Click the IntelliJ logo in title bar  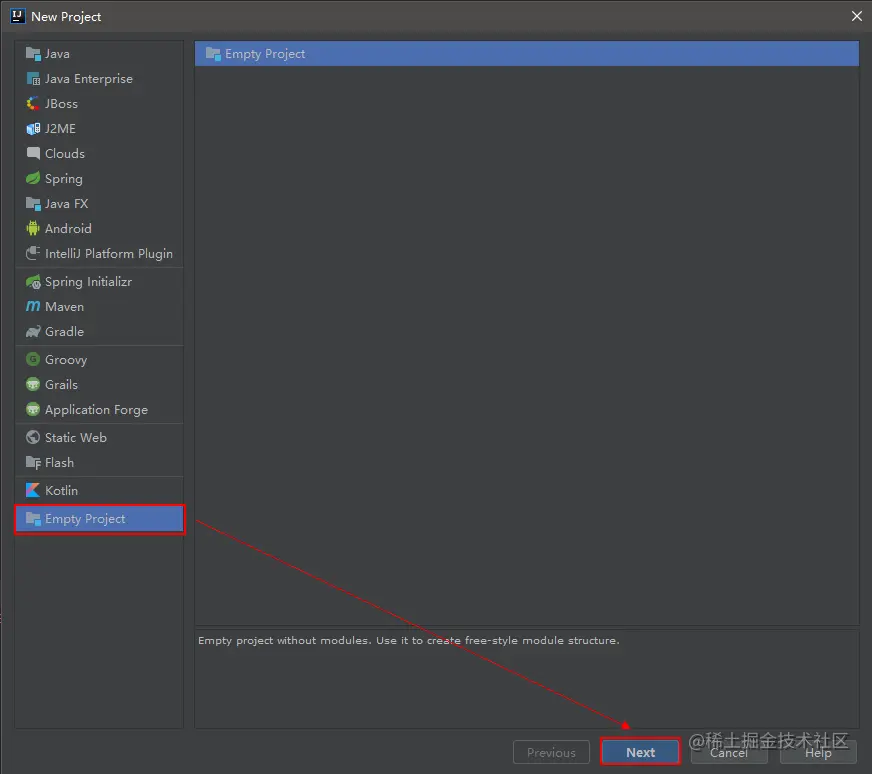pos(18,16)
